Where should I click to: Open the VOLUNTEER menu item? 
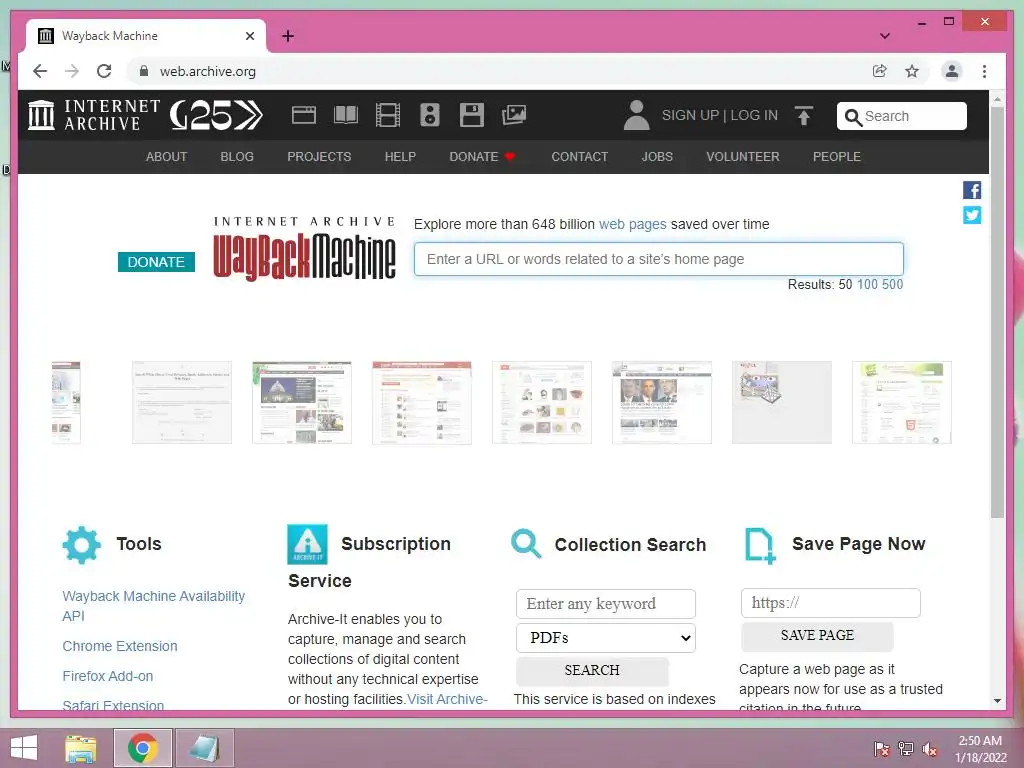click(x=743, y=157)
